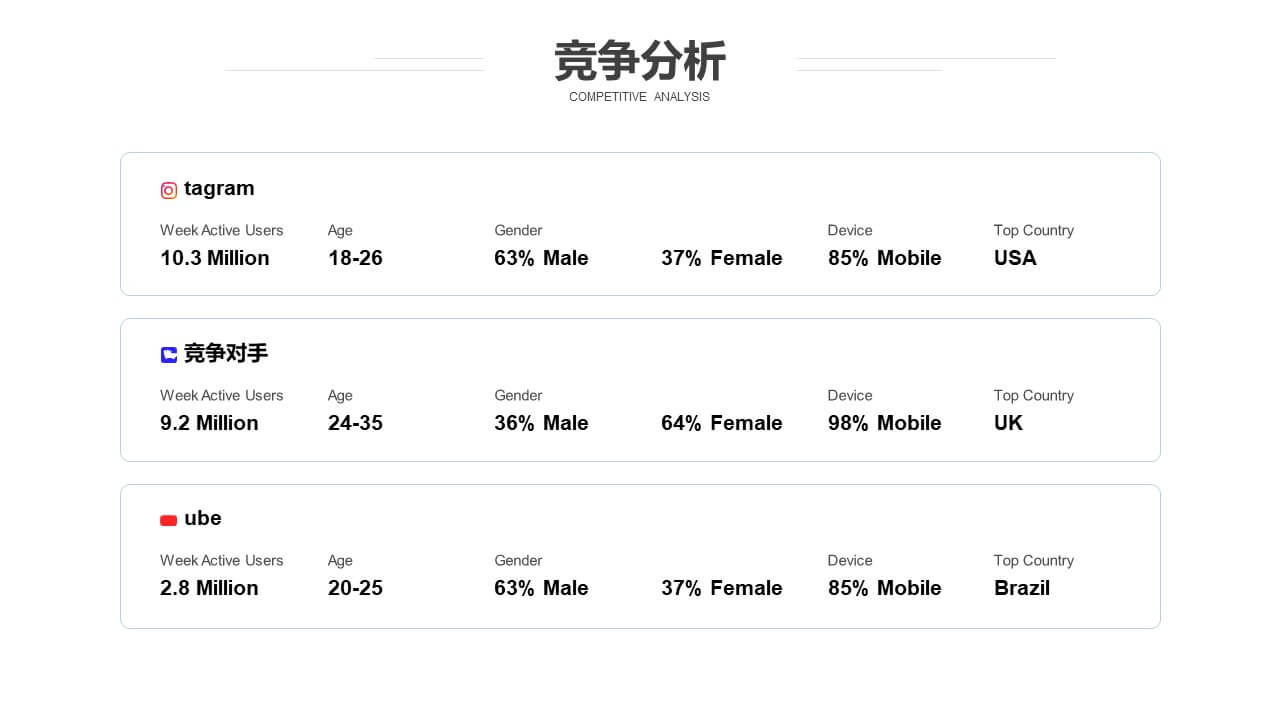Select the 10.3 Million users value
Screen dimensions: 1280x720
pyautogui.click(x=215, y=258)
